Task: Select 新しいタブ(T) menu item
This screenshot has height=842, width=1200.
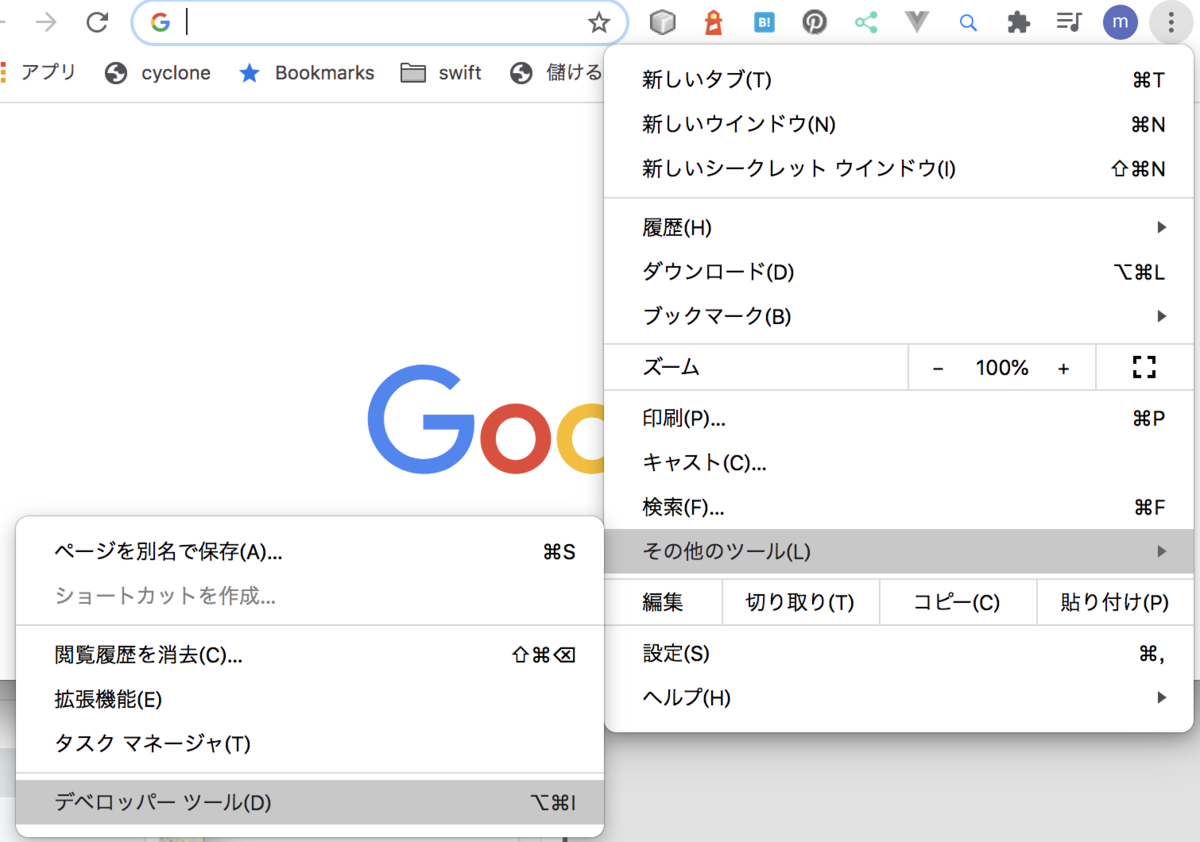Action: coord(898,80)
